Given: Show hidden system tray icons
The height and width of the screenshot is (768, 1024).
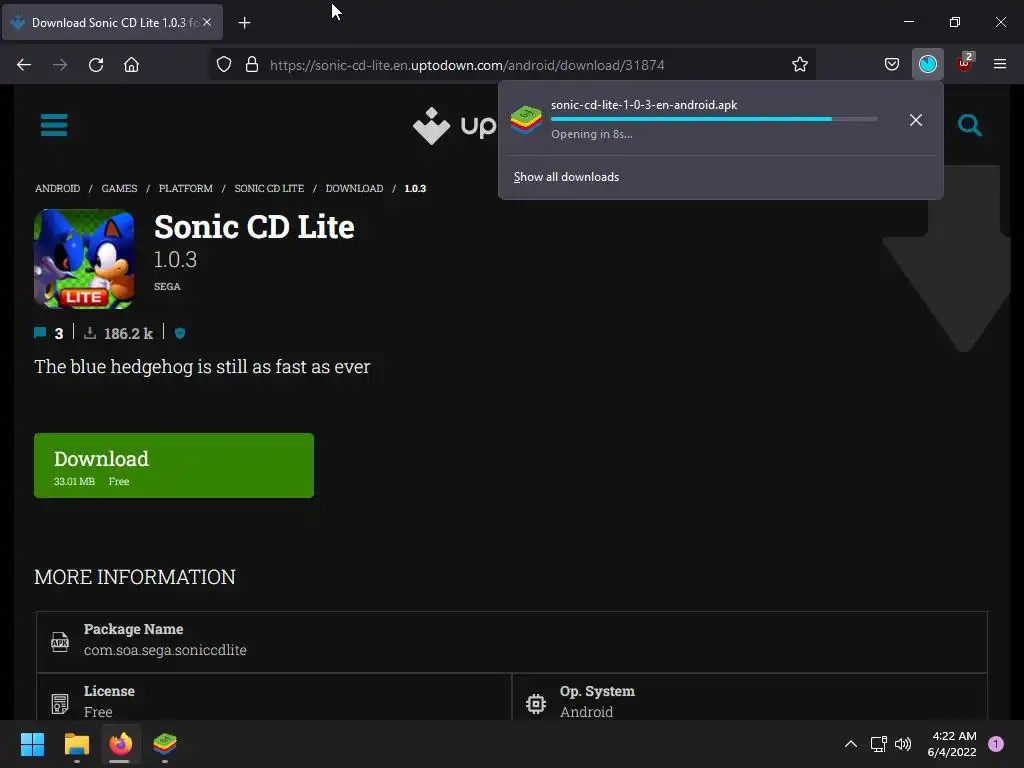Looking at the screenshot, I should point(851,744).
